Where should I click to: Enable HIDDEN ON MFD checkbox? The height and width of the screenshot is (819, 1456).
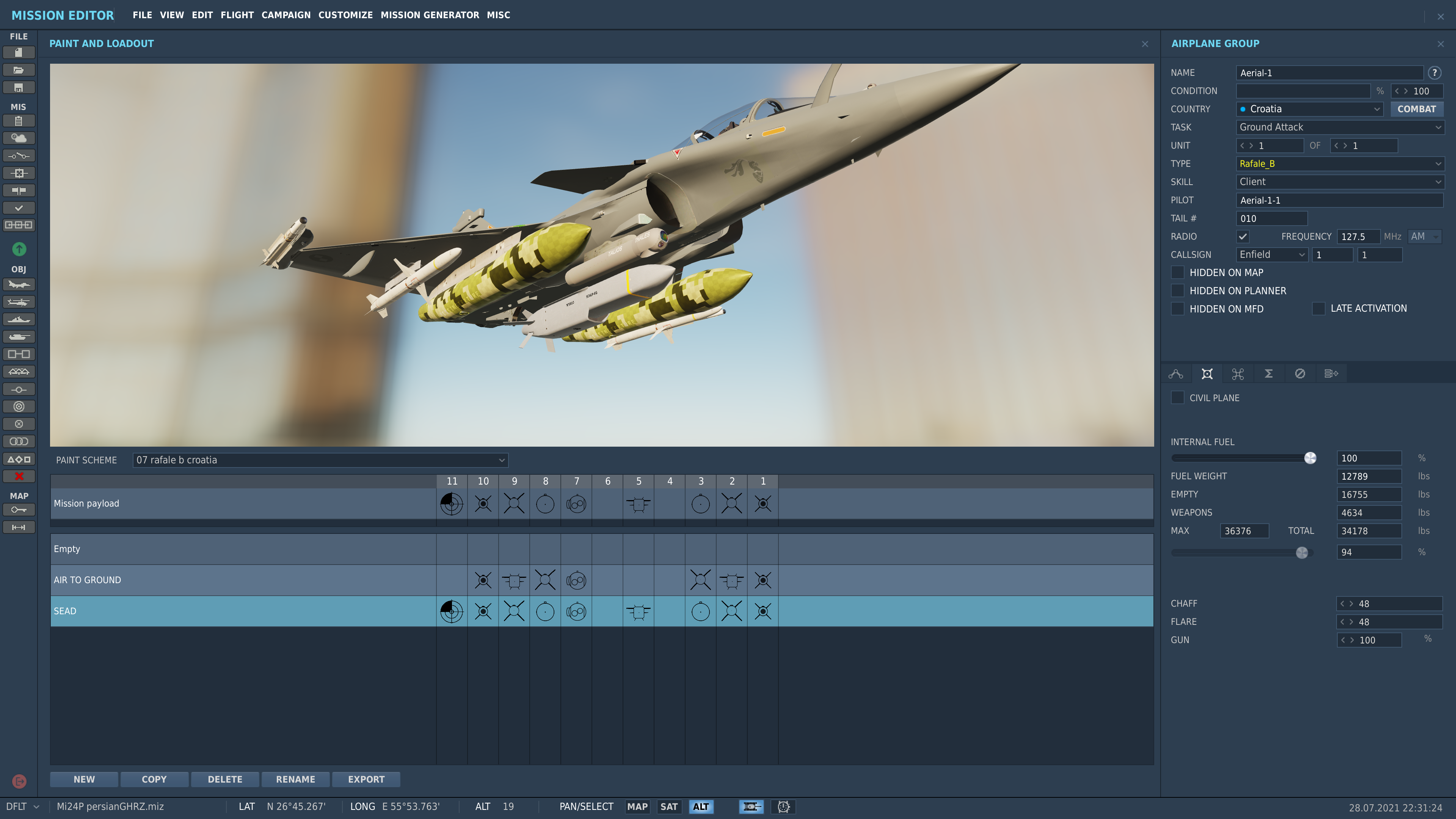[1177, 309]
